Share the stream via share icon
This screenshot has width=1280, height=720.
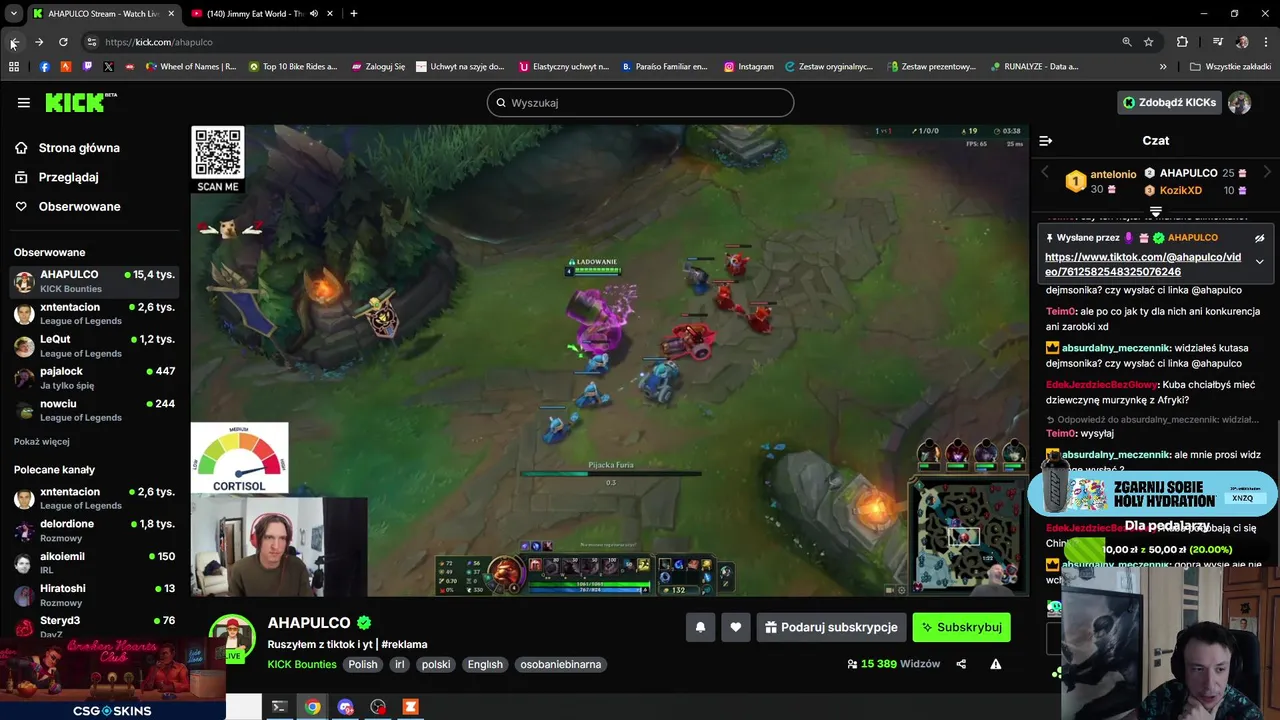961,664
